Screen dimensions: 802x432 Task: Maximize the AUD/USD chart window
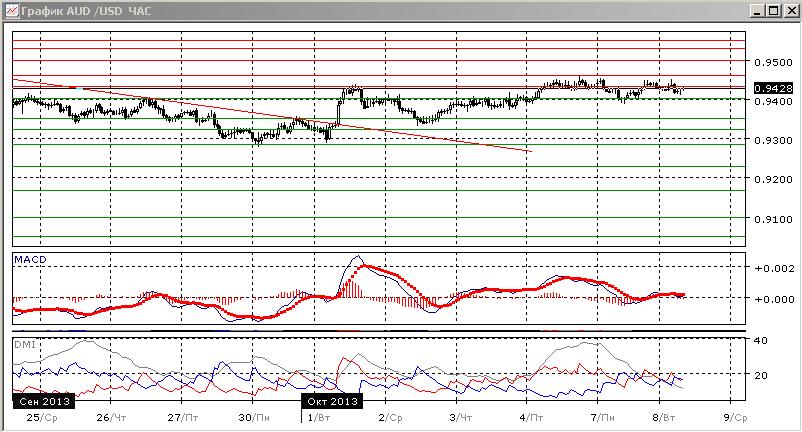tap(774, 11)
